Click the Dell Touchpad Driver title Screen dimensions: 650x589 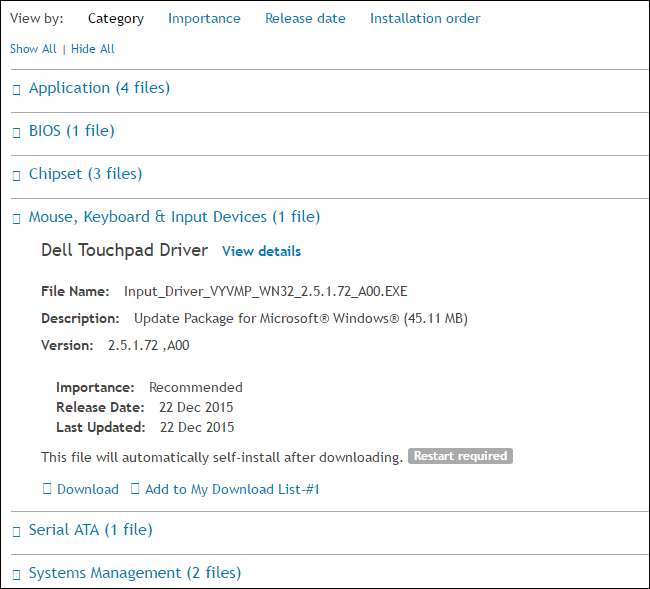coord(124,250)
